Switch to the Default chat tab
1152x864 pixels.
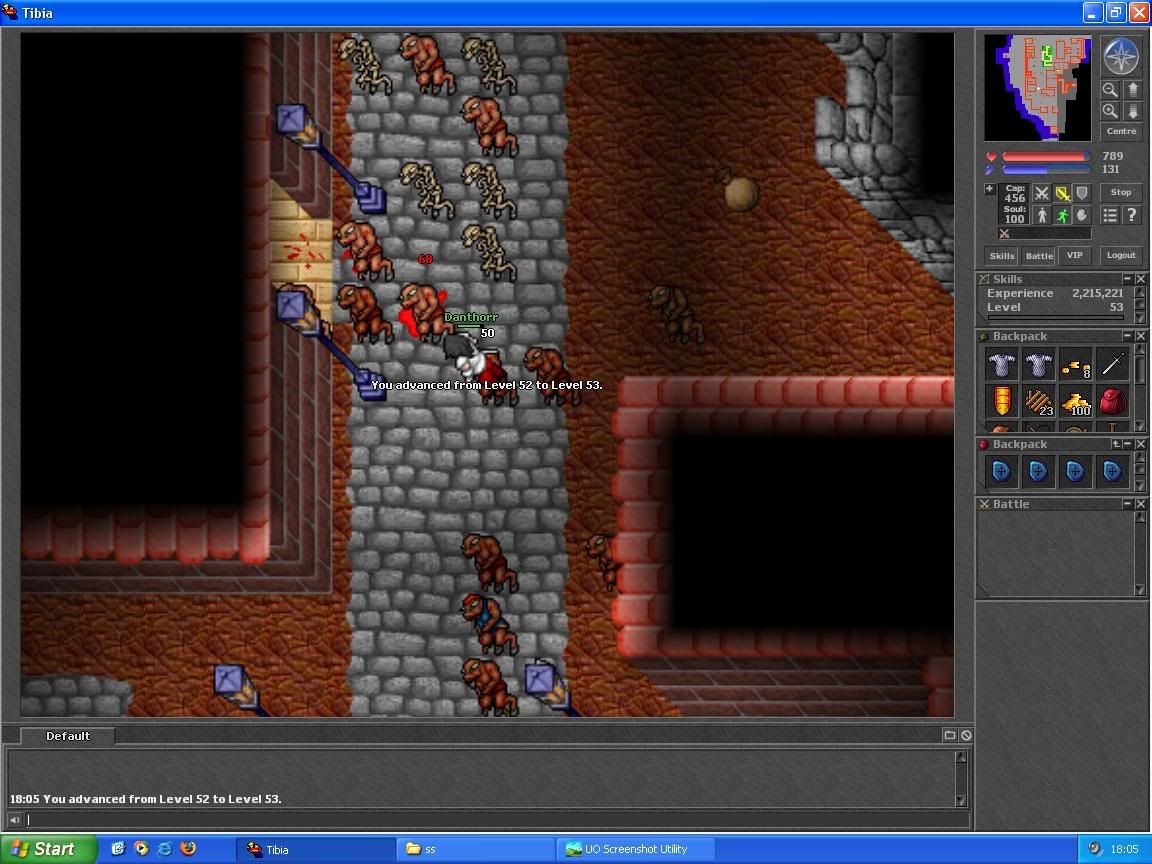click(68, 736)
